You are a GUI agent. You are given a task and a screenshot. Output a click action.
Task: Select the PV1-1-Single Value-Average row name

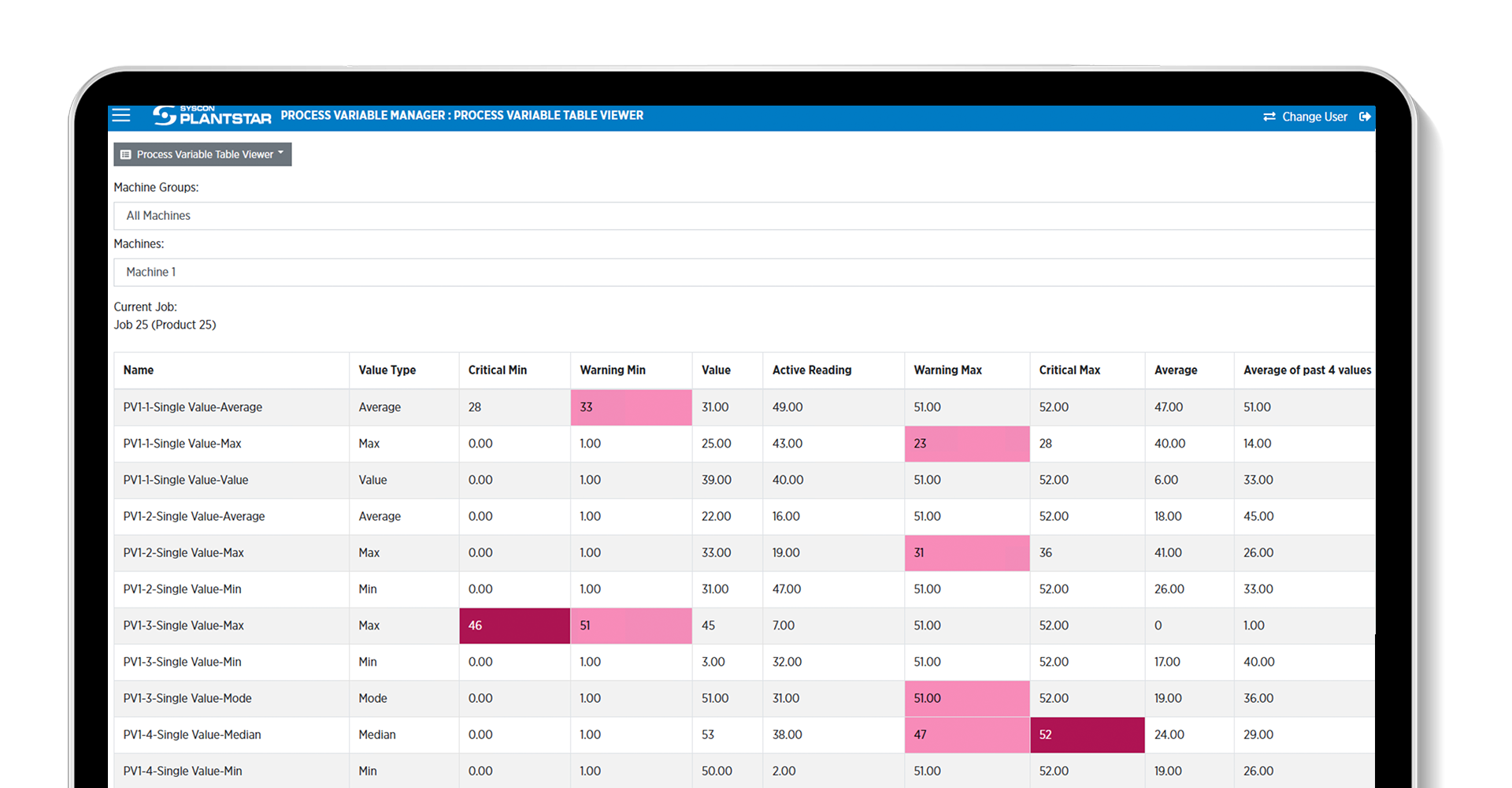[193, 407]
